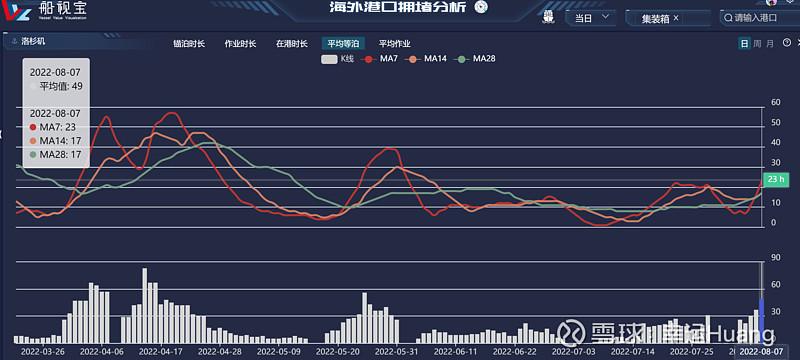Screen dimensions: 800x360
Task: Select the 平均等泊 tab
Action: pyautogui.click(x=343, y=44)
